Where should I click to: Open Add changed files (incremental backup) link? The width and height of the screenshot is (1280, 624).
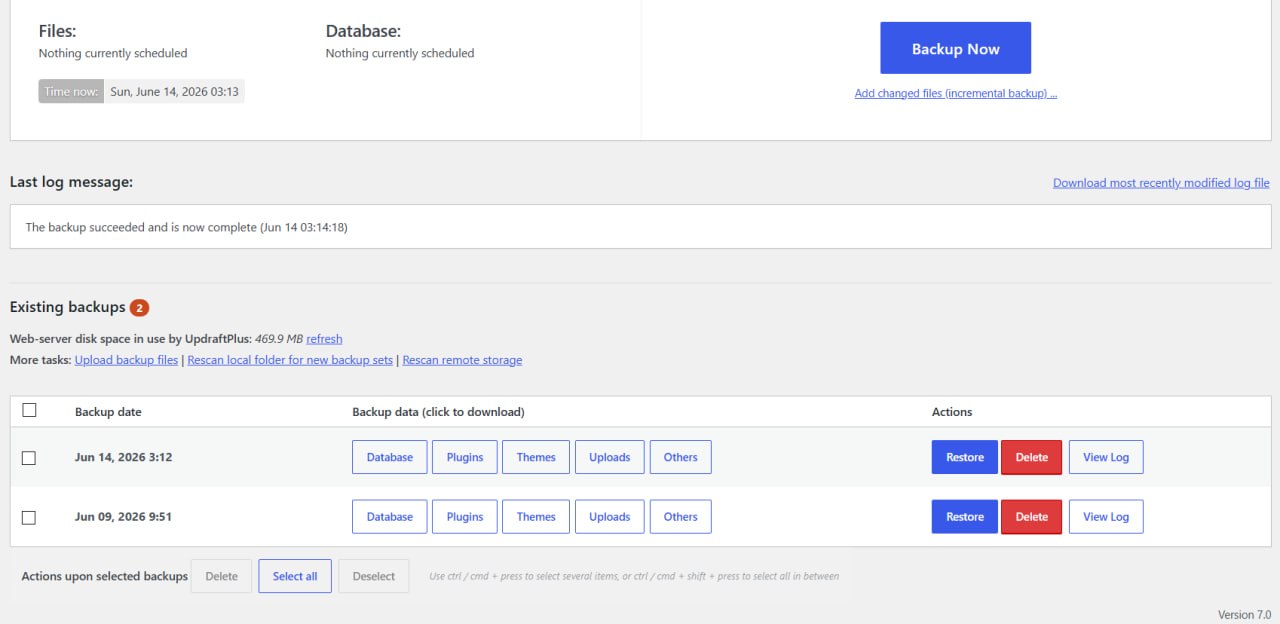tap(955, 93)
